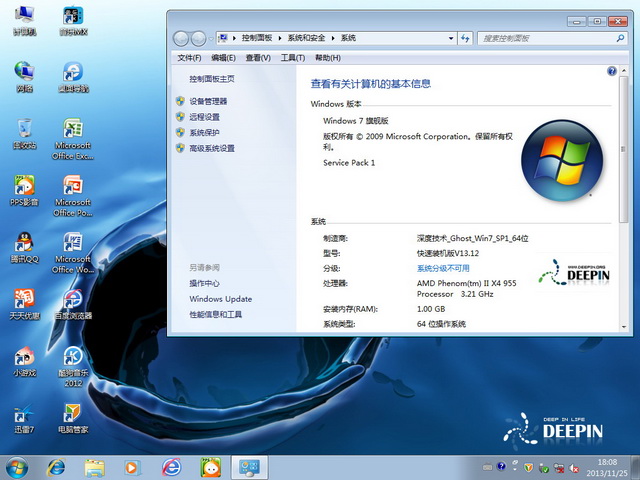Open the blue TV-shaped MX shortcut on desktop
Viewport: 640px width, 480px height.
click(x=73, y=20)
